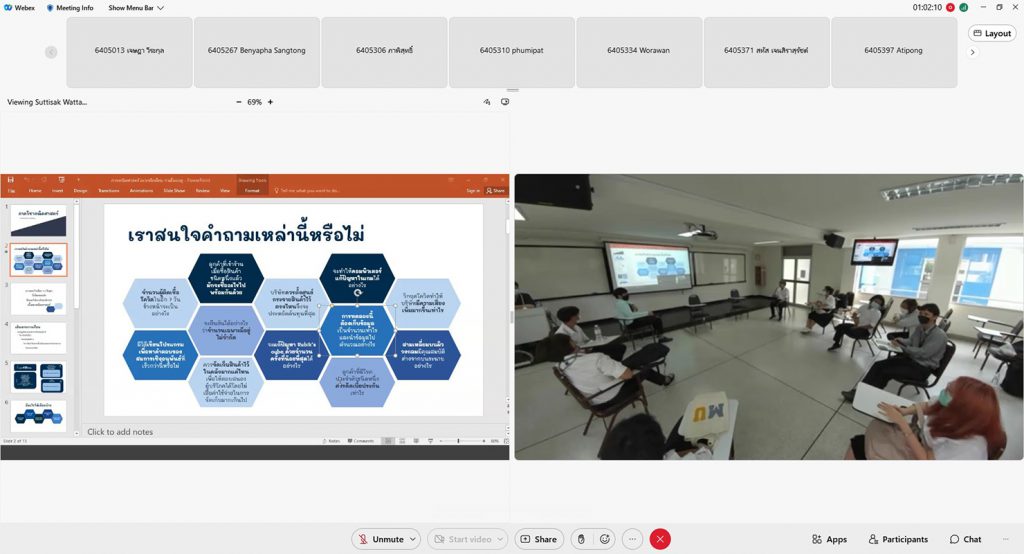This screenshot has width=1024, height=554.
Task: Expand the Show Menu Bar dropdown
Action: point(136,7)
